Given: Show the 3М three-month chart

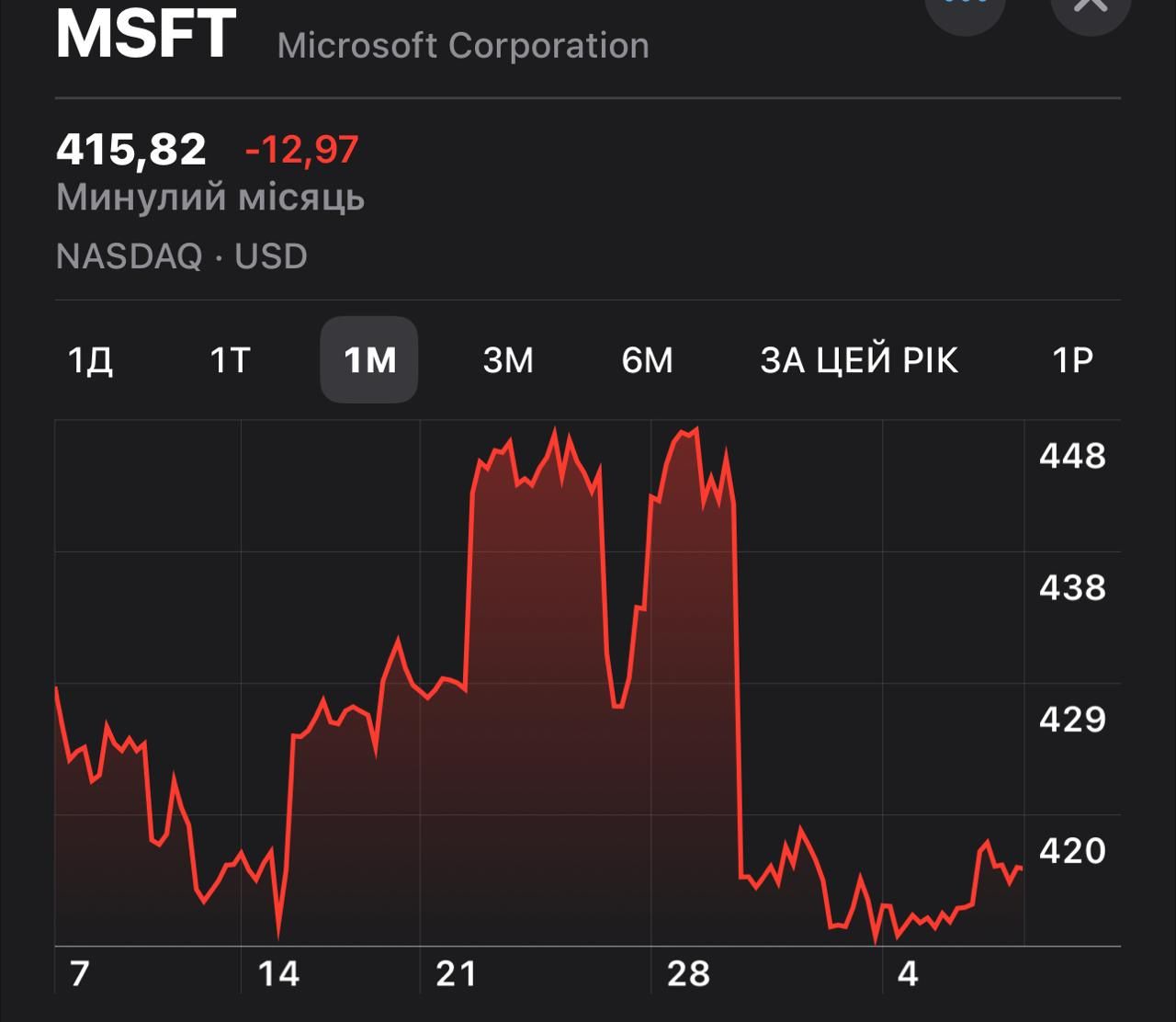Looking at the screenshot, I should point(508,360).
